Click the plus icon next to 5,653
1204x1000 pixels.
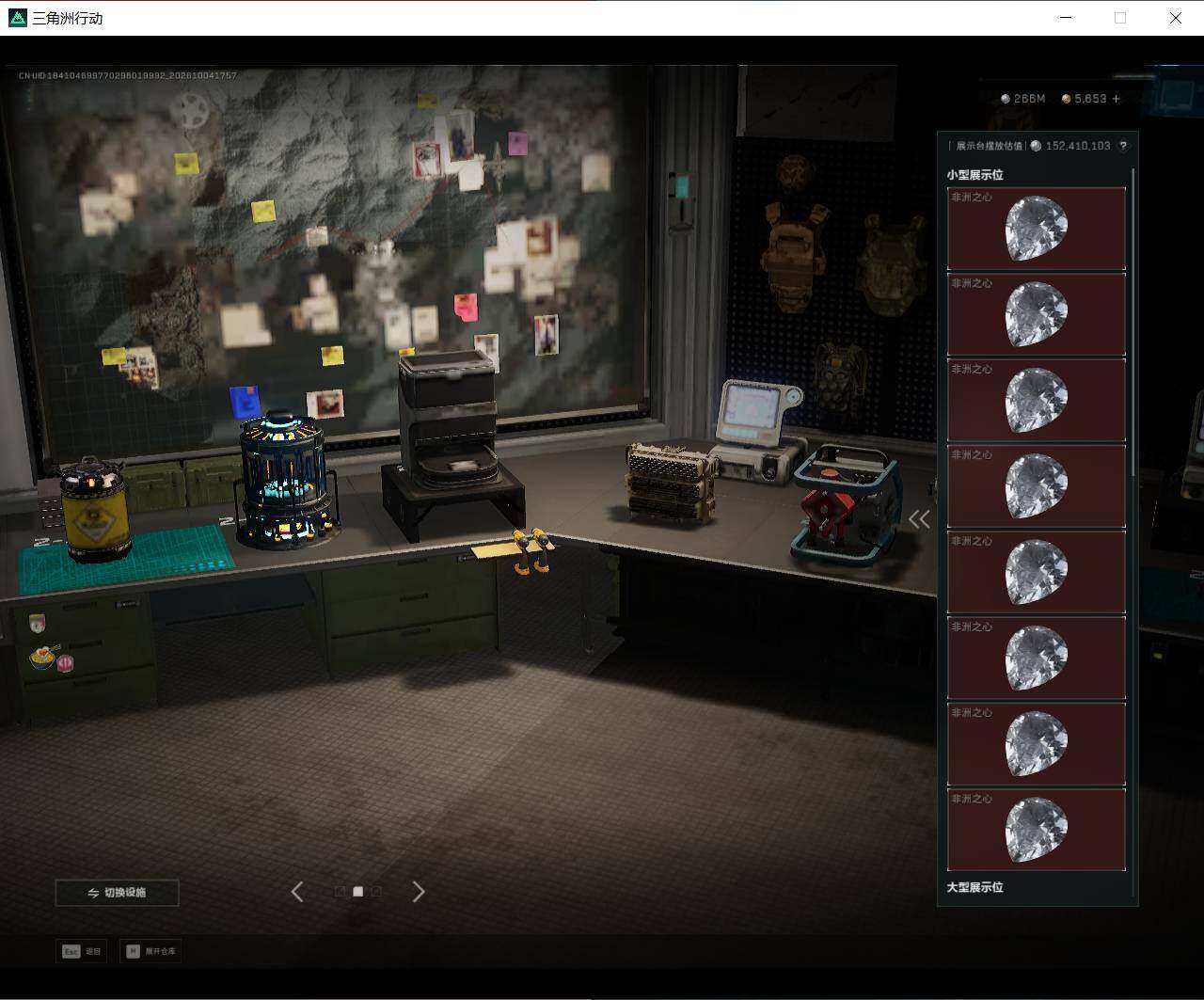1117,99
